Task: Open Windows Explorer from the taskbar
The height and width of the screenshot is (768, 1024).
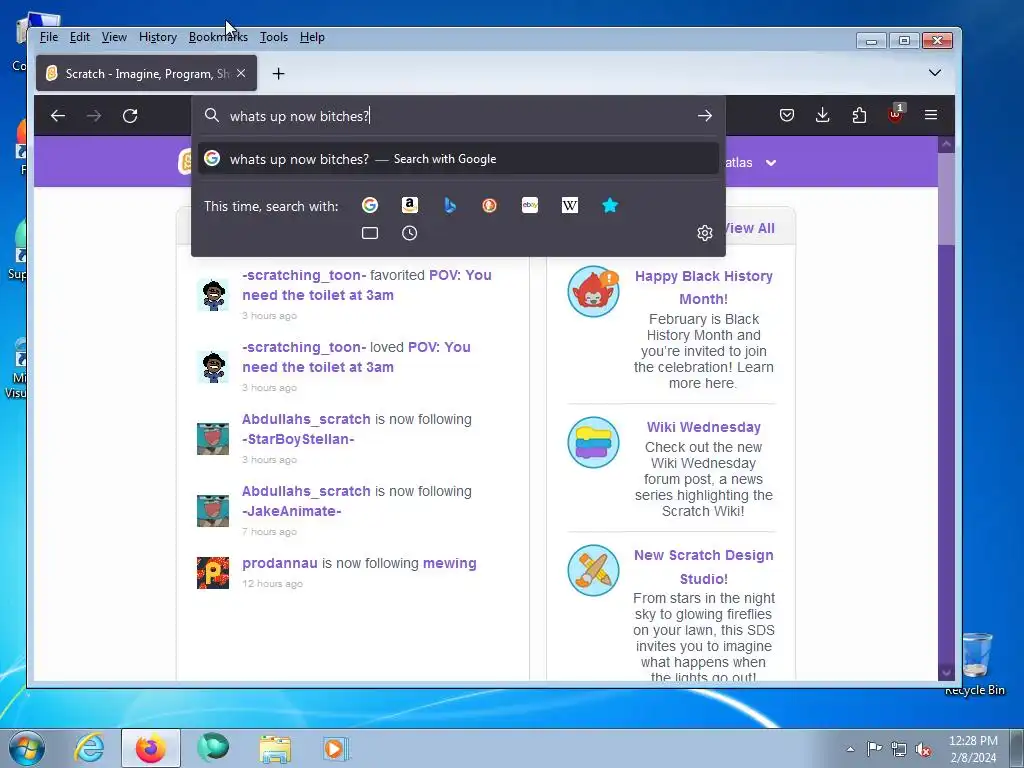Action: click(275, 748)
